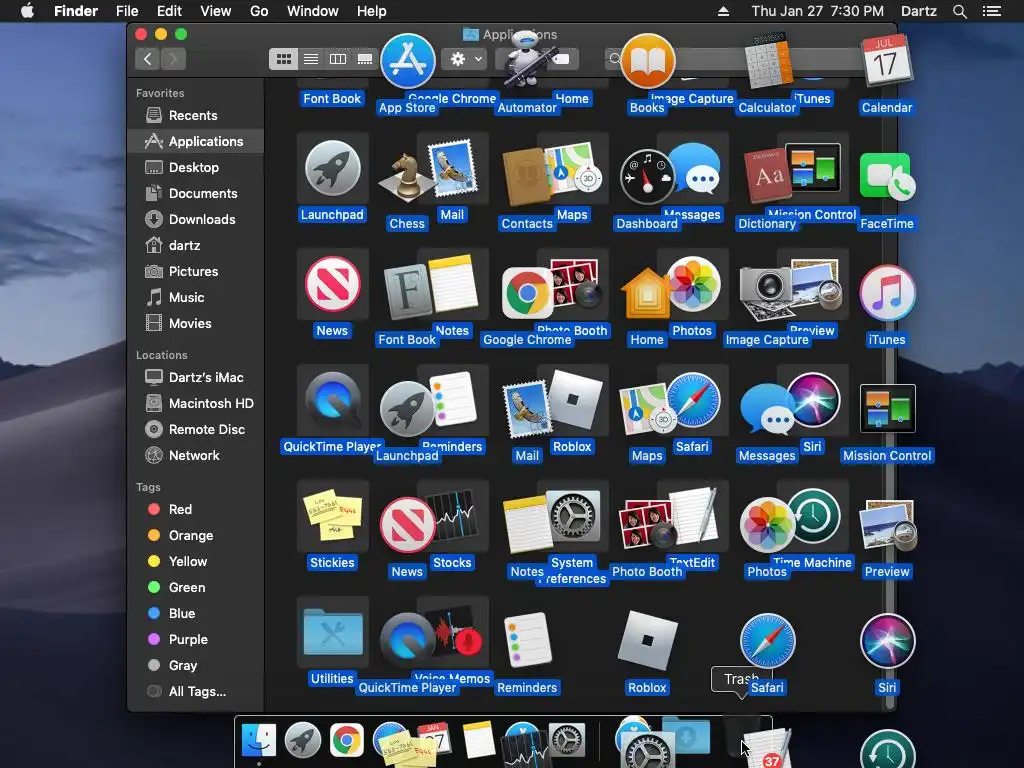Open the Help menu
Image resolution: width=1024 pixels, height=768 pixels.
[x=372, y=11]
